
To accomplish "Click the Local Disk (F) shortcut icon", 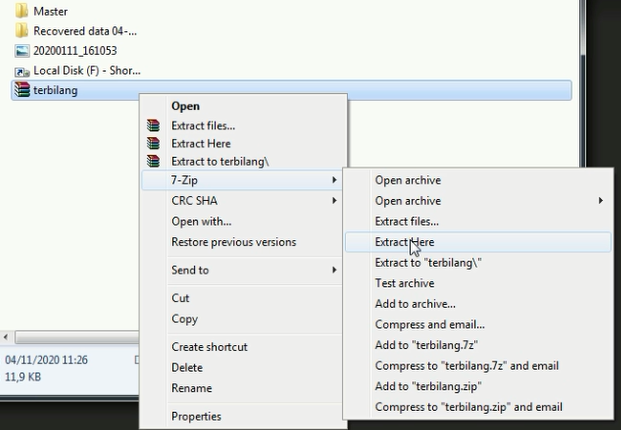I will click(x=22, y=71).
